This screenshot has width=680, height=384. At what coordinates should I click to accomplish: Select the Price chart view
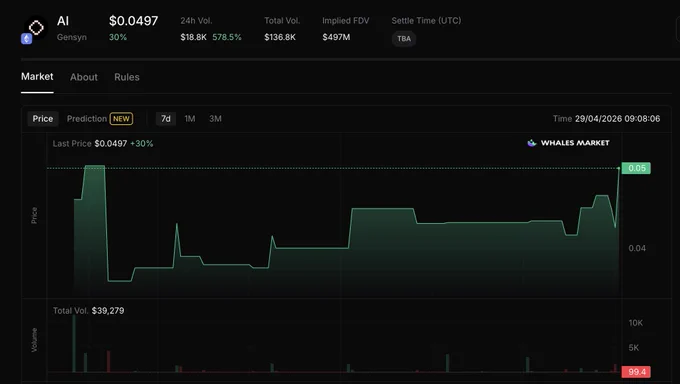pyautogui.click(x=42, y=118)
